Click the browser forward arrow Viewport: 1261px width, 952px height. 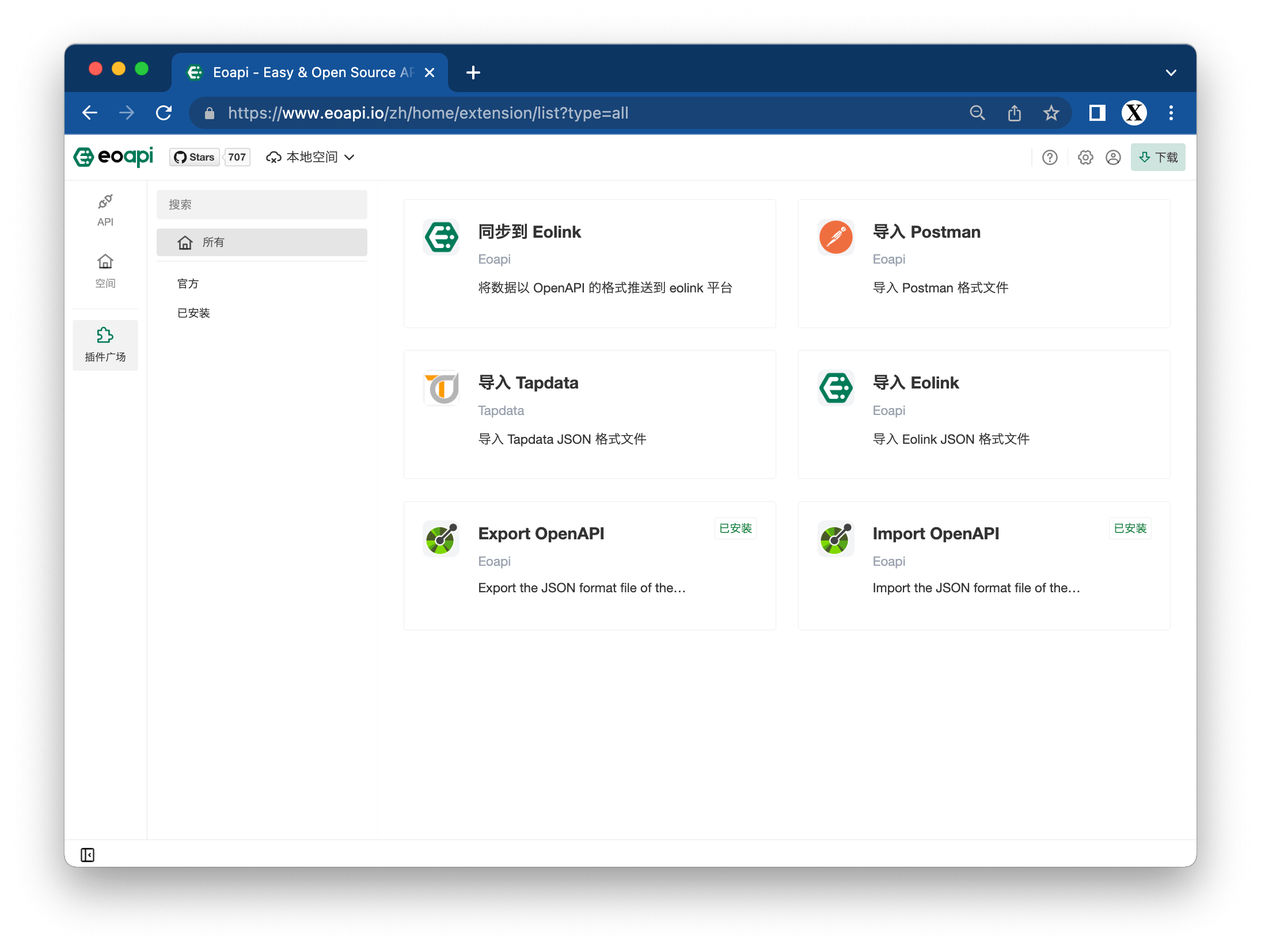(x=127, y=113)
